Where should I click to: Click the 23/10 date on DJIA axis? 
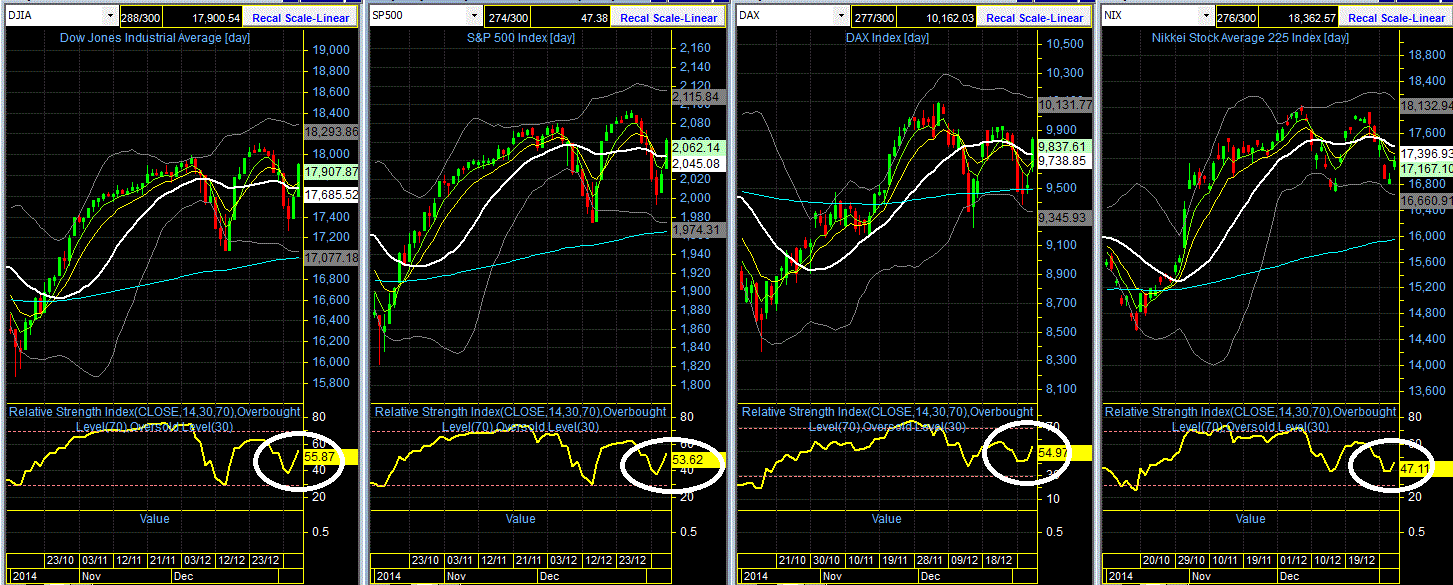pos(61,560)
